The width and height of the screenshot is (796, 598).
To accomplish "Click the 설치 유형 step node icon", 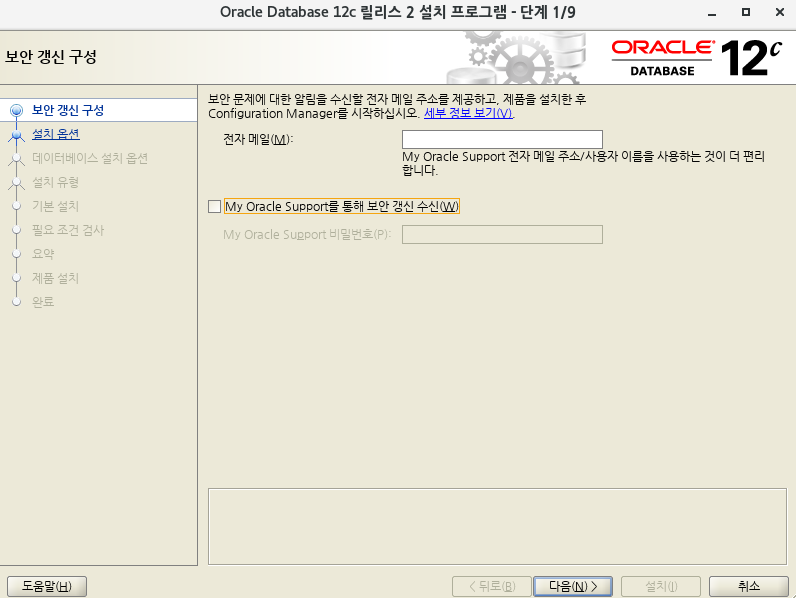I will click(x=16, y=182).
